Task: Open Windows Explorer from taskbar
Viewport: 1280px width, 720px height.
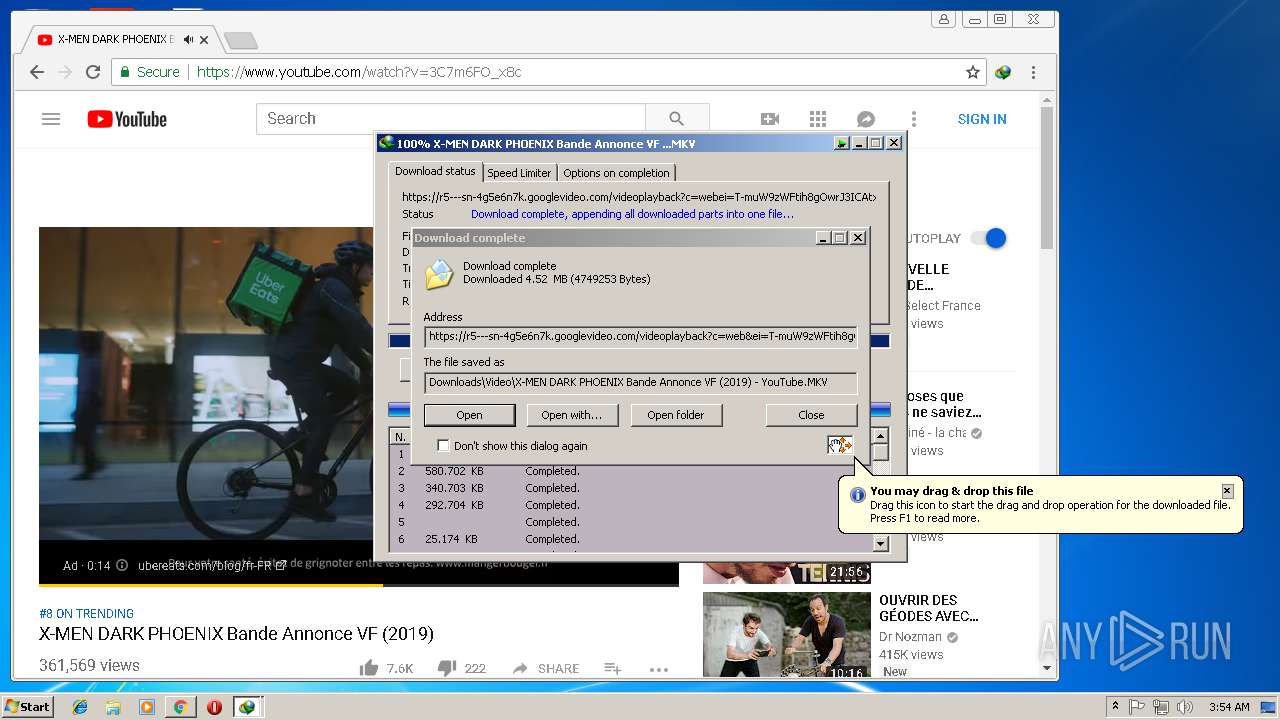Action: click(113, 707)
